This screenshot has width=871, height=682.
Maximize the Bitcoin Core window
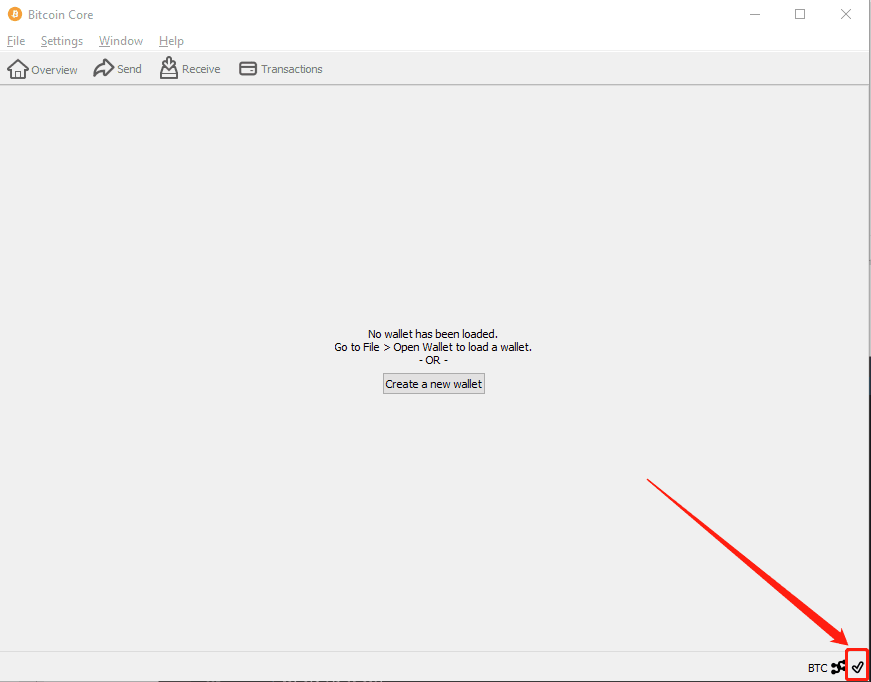pos(800,14)
